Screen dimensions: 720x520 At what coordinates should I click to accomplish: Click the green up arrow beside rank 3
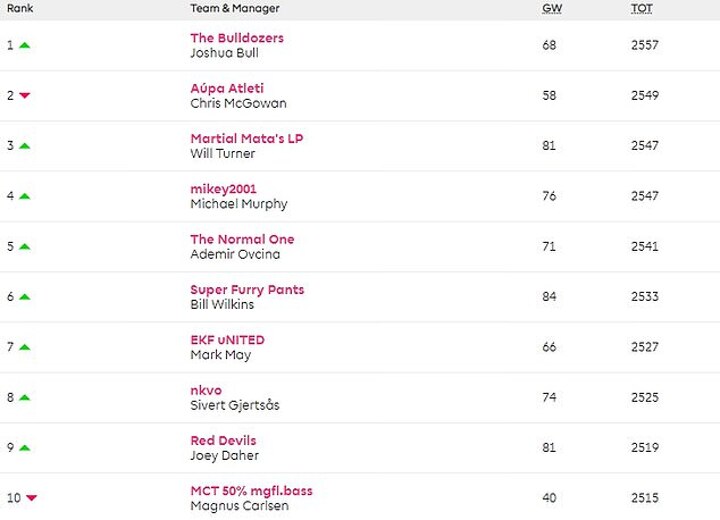(24, 146)
